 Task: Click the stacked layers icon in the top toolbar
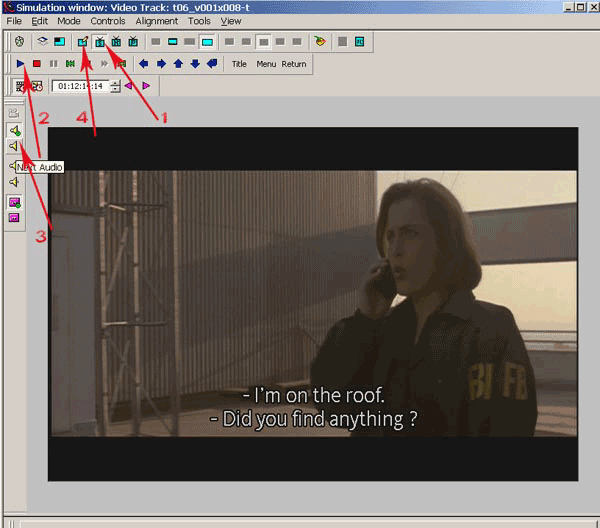42,41
